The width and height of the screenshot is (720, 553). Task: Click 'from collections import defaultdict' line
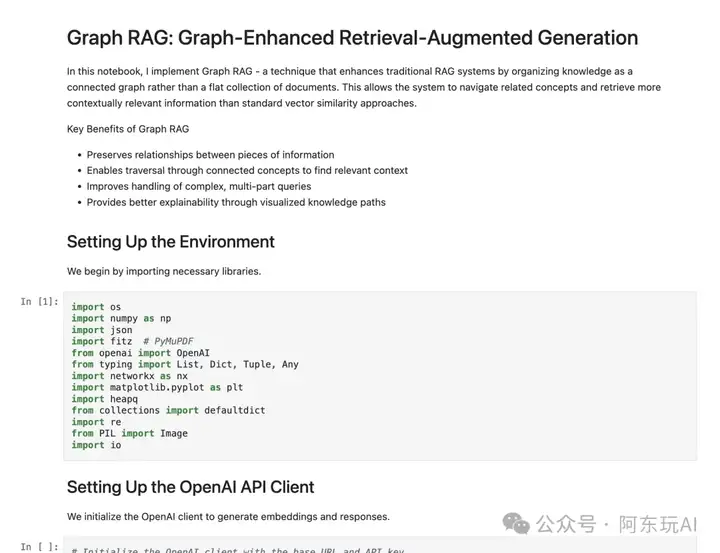pyautogui.click(x=168, y=410)
